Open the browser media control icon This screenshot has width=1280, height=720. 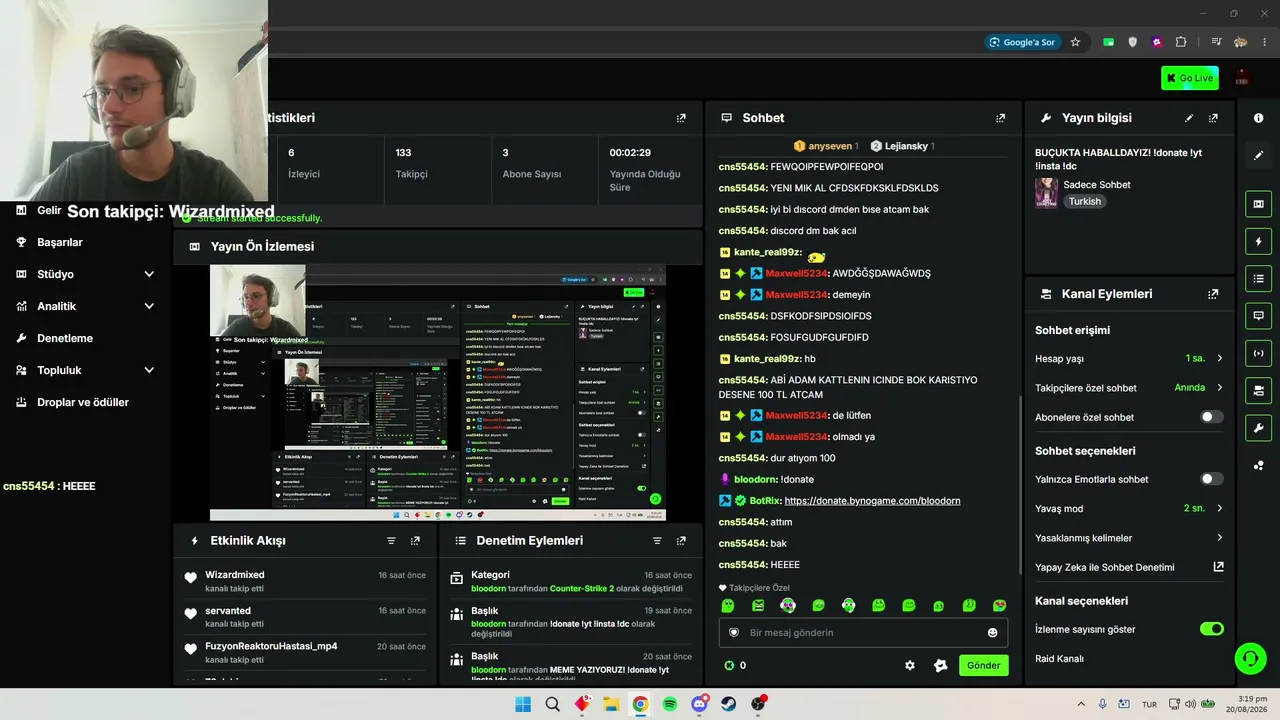click(1216, 42)
